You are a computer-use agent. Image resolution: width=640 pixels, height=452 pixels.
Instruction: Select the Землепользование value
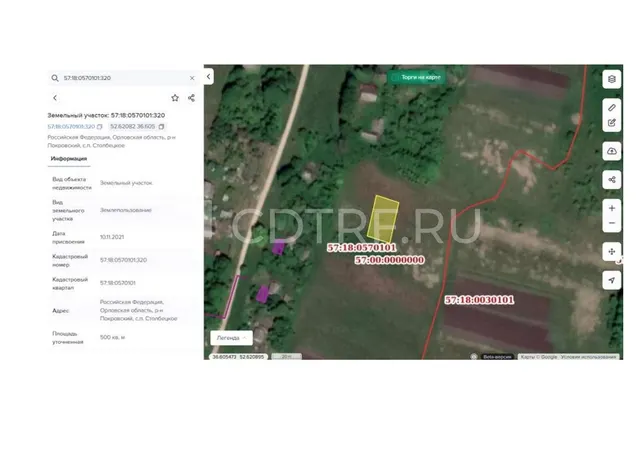tap(126, 210)
